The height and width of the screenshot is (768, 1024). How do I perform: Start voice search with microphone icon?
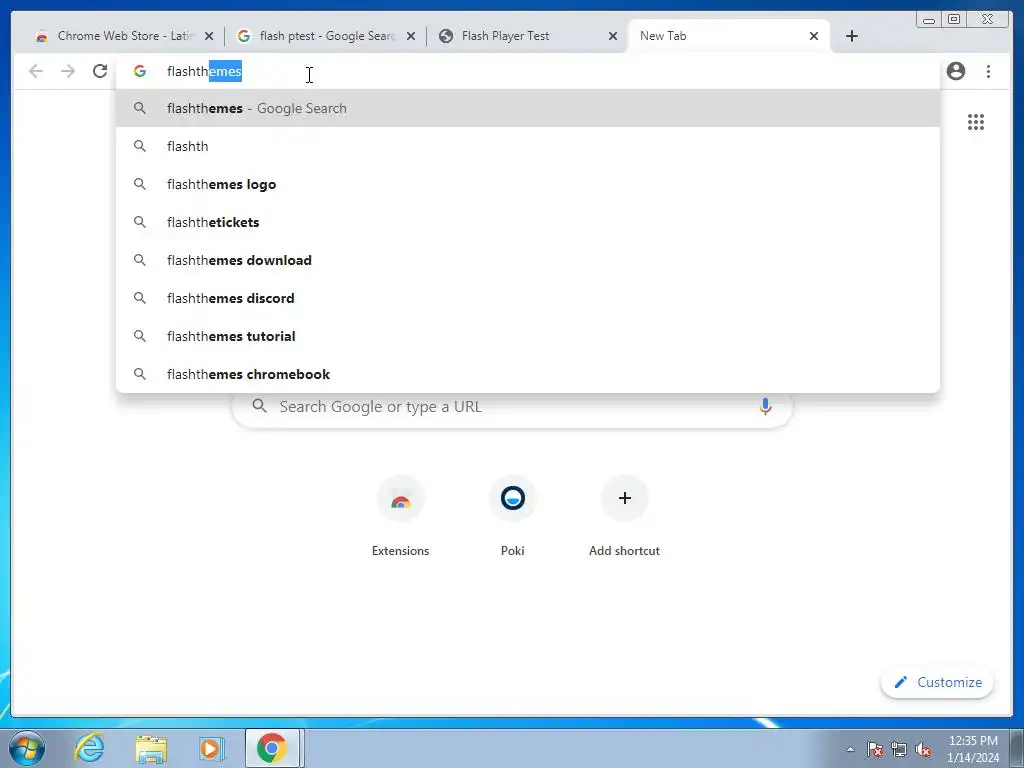pos(765,406)
